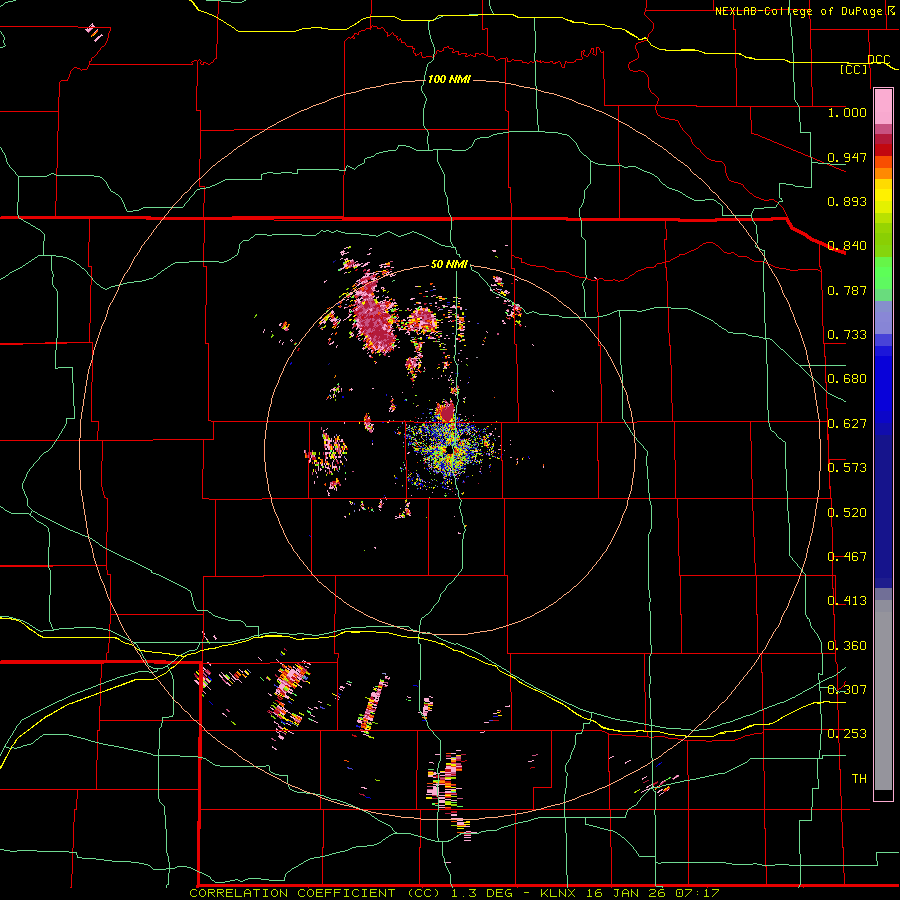Click the 0.840 color scale value
The image size is (900, 900).
[x=847, y=246]
